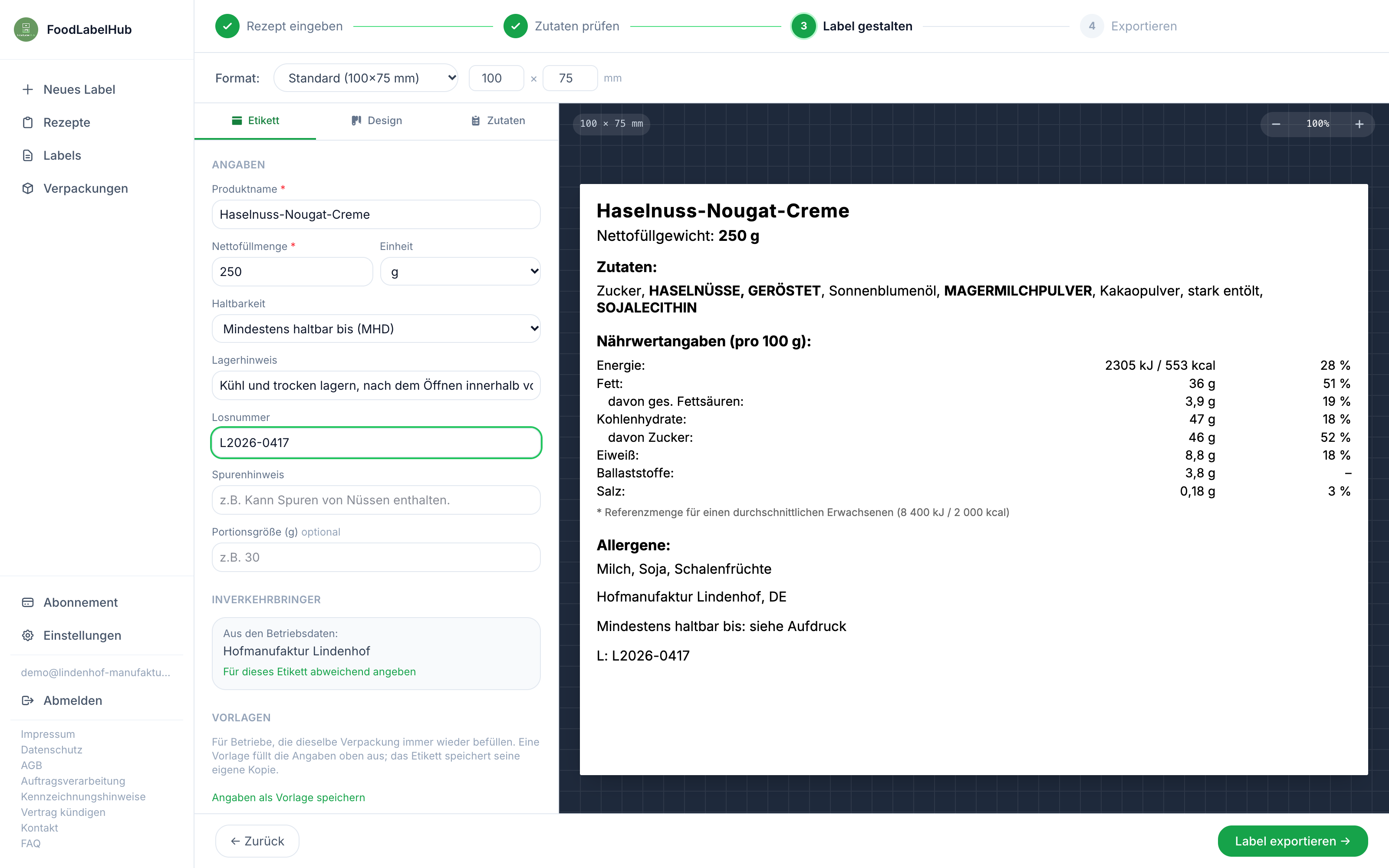This screenshot has height=868, width=1389.
Task: Click Für dieses Etikett abweichend angeben
Action: (x=319, y=672)
